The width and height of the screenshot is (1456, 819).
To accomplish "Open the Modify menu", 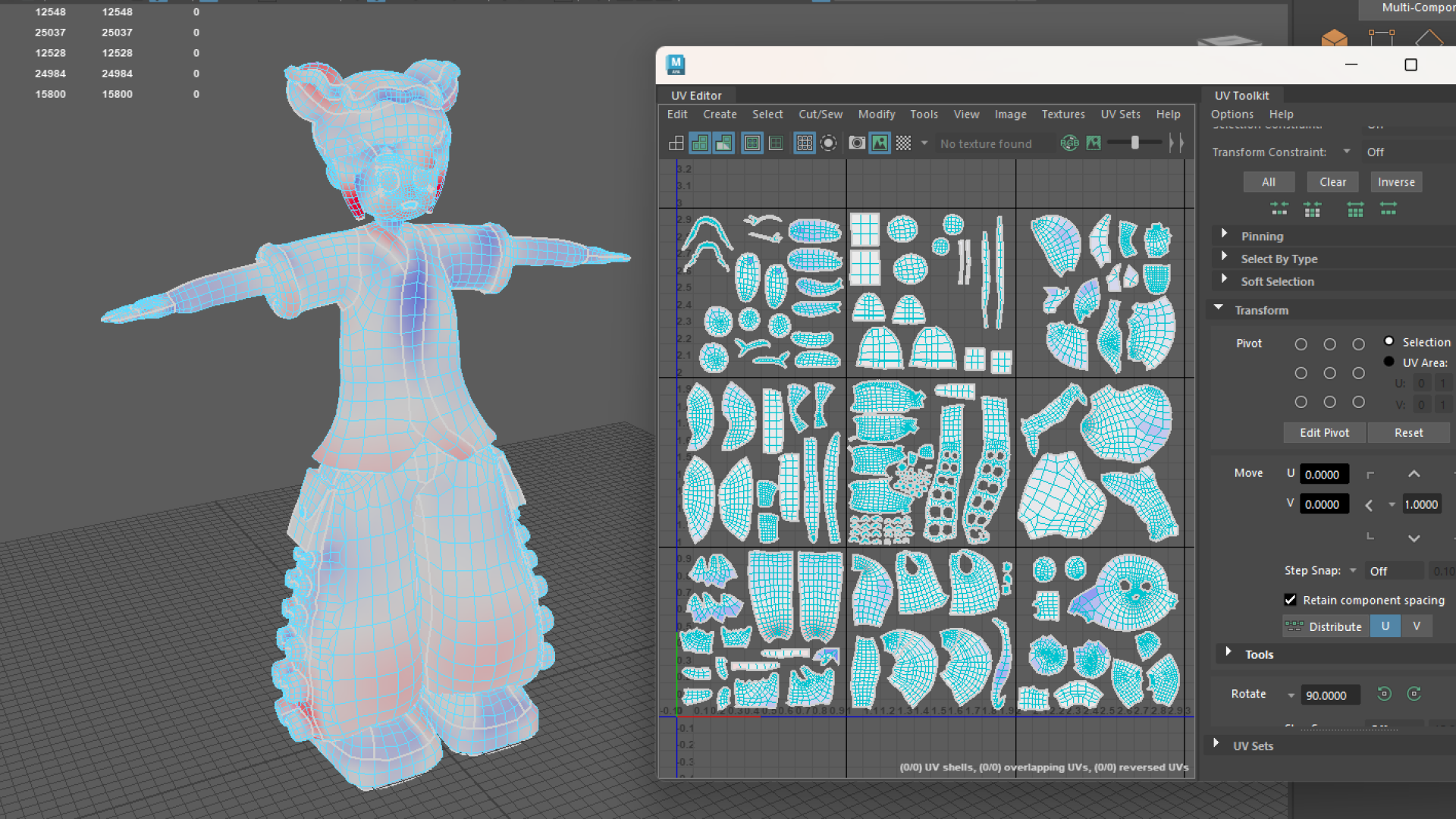I will (877, 115).
